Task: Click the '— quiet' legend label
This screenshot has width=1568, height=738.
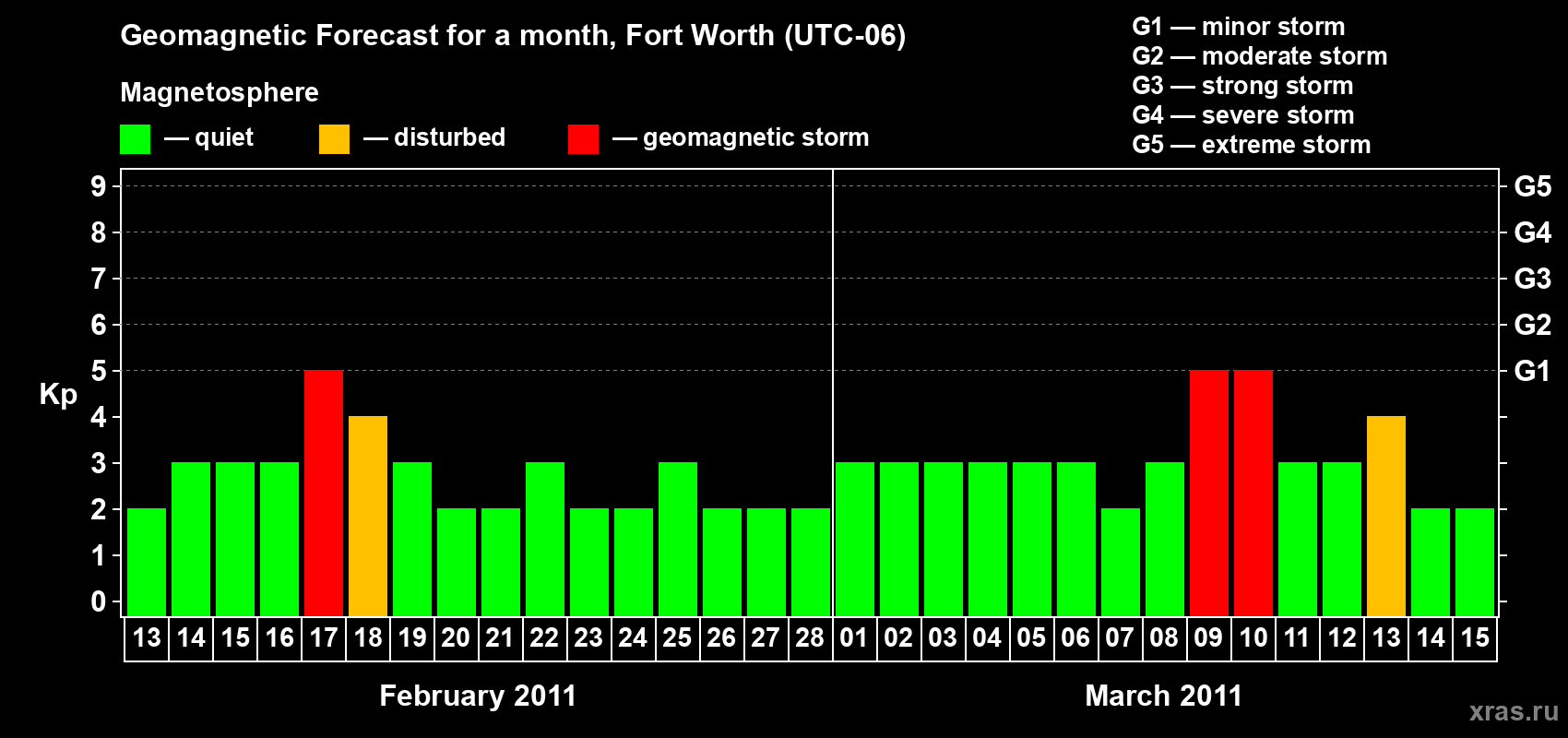Action: click(208, 137)
